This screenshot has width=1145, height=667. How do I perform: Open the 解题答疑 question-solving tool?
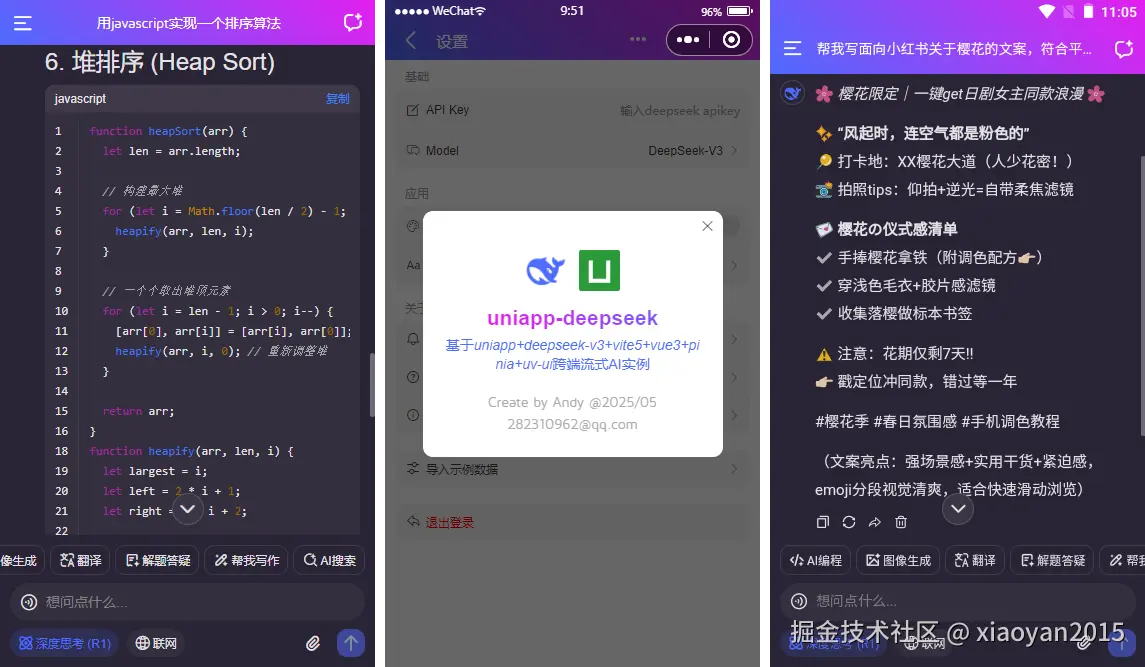tap(157, 560)
